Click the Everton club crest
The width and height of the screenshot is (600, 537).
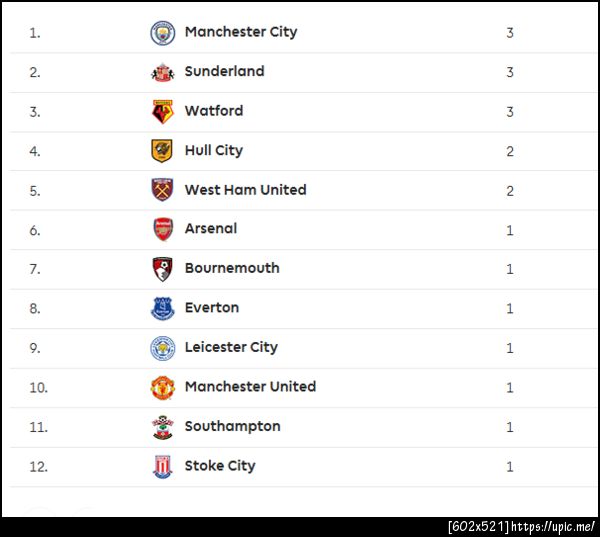(162, 308)
